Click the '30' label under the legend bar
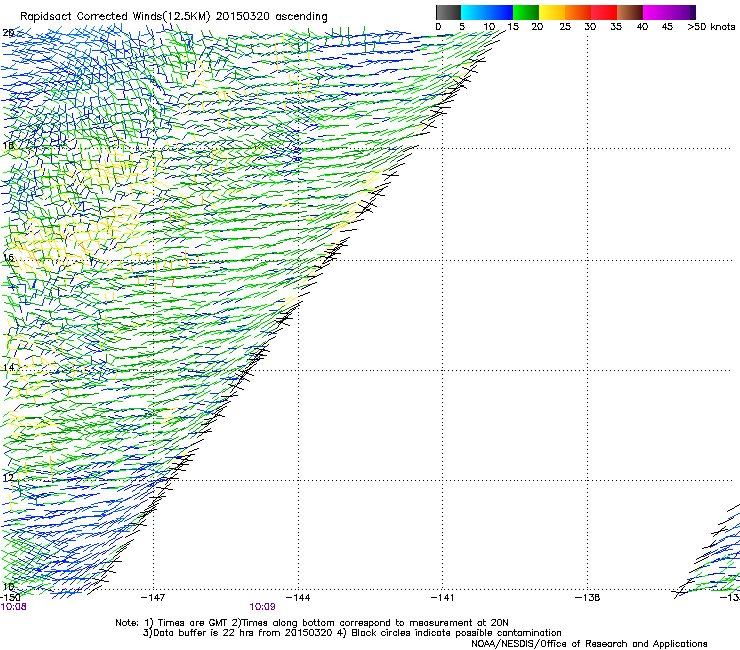This screenshot has height=650, width=740. (x=590, y=27)
